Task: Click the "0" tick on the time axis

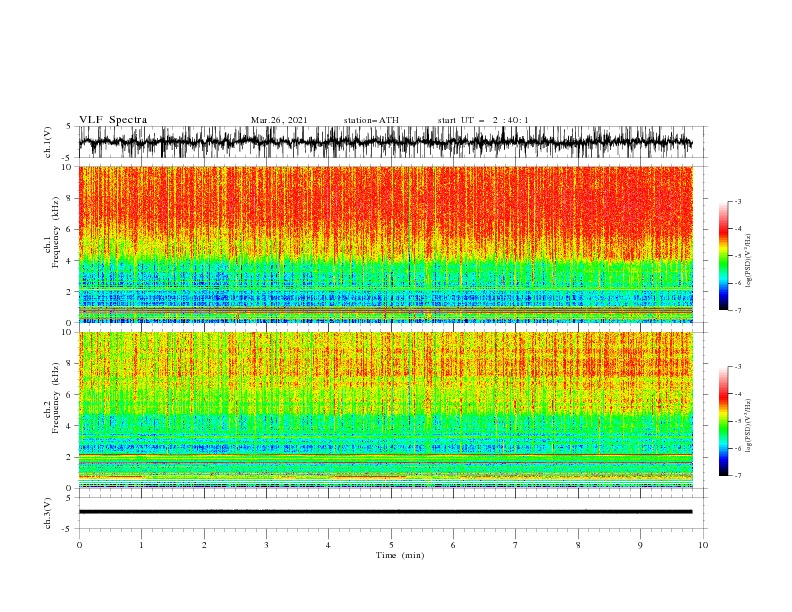Action: click(x=79, y=545)
